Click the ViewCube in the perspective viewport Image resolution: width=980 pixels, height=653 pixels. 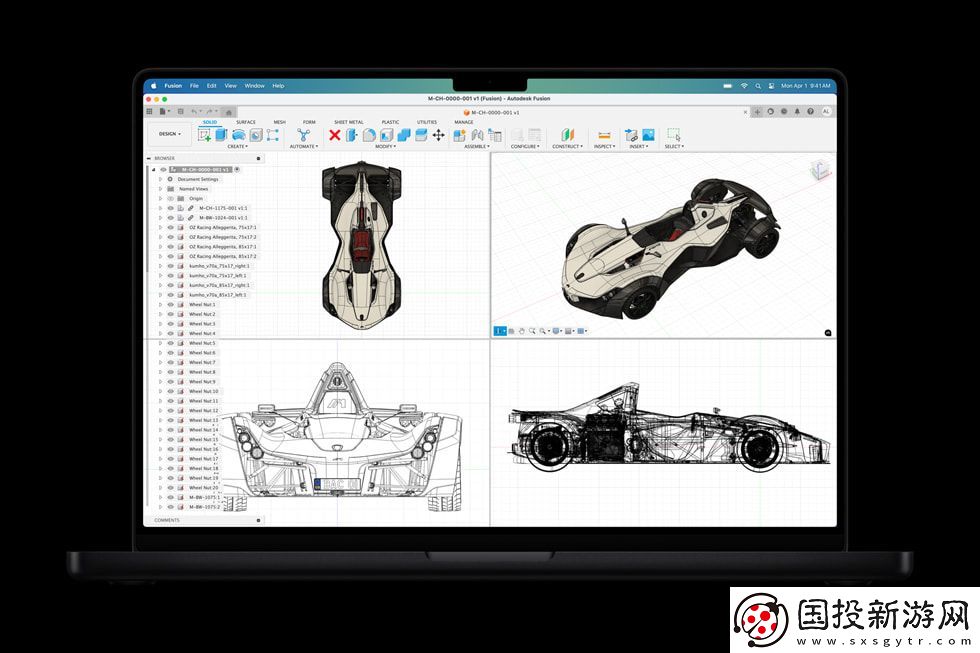819,169
